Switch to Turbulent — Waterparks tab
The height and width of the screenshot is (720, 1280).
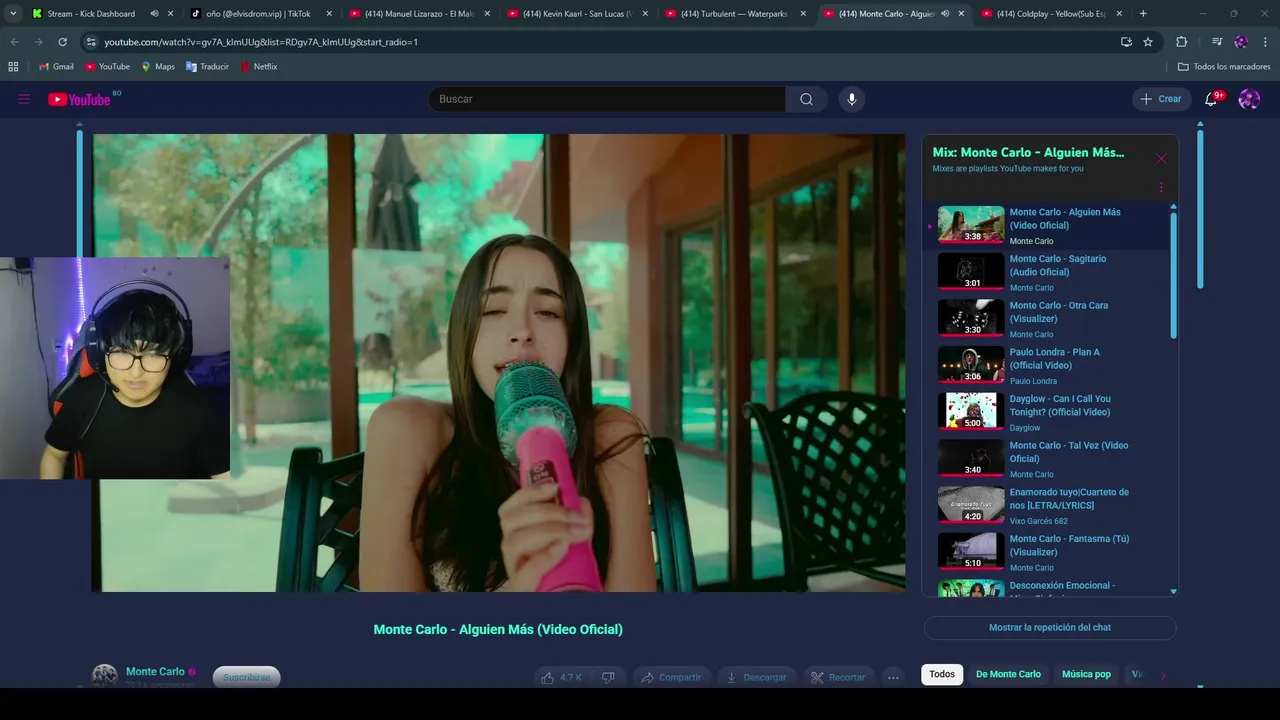click(x=735, y=14)
